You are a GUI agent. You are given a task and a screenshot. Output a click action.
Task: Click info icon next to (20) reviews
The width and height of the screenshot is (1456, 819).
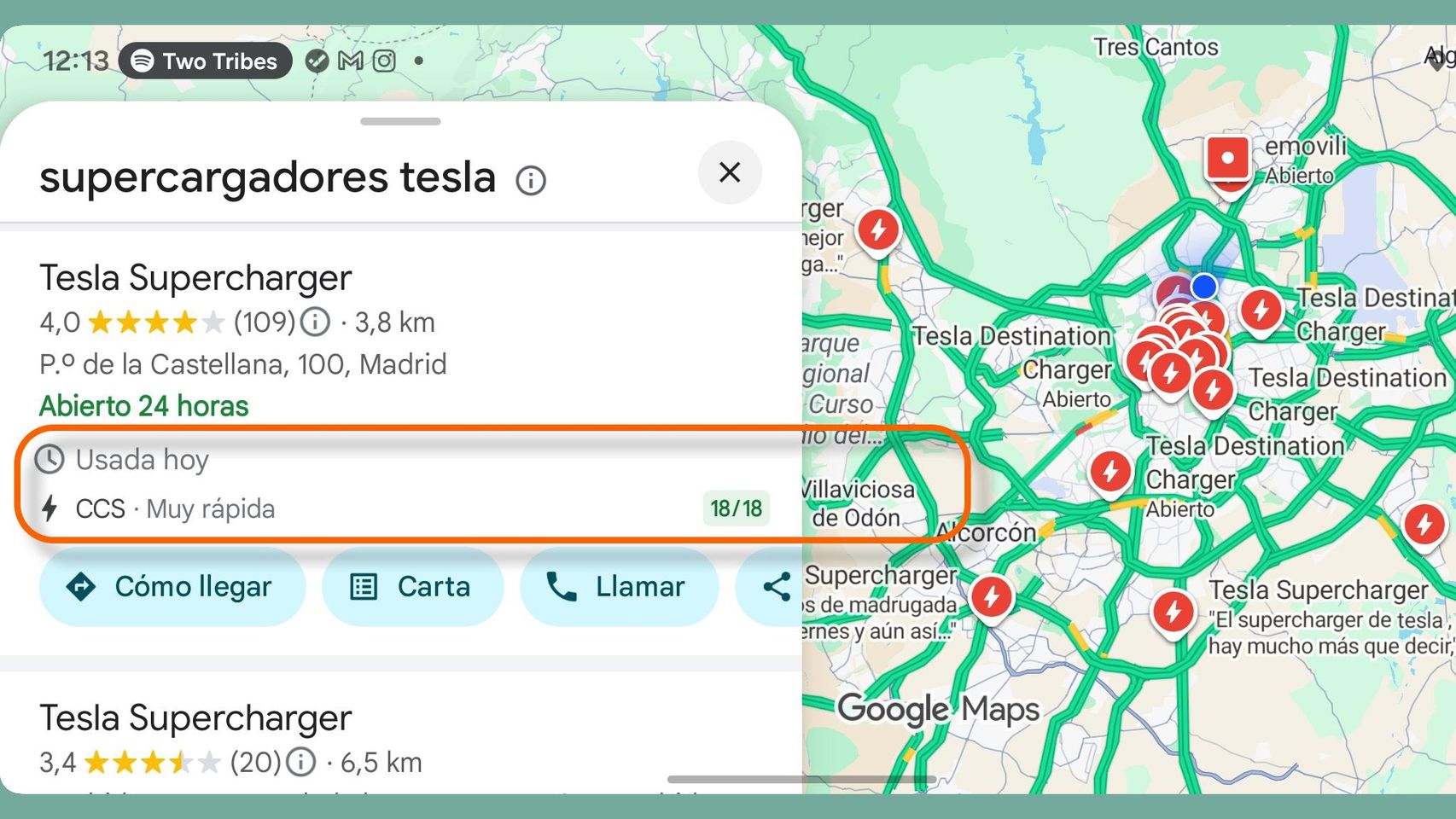pyautogui.click(x=300, y=762)
